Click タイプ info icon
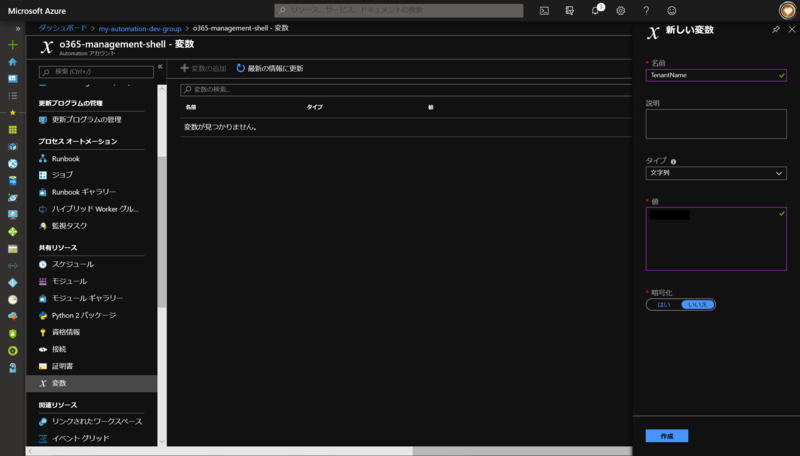This screenshot has width=800, height=456. (x=673, y=162)
